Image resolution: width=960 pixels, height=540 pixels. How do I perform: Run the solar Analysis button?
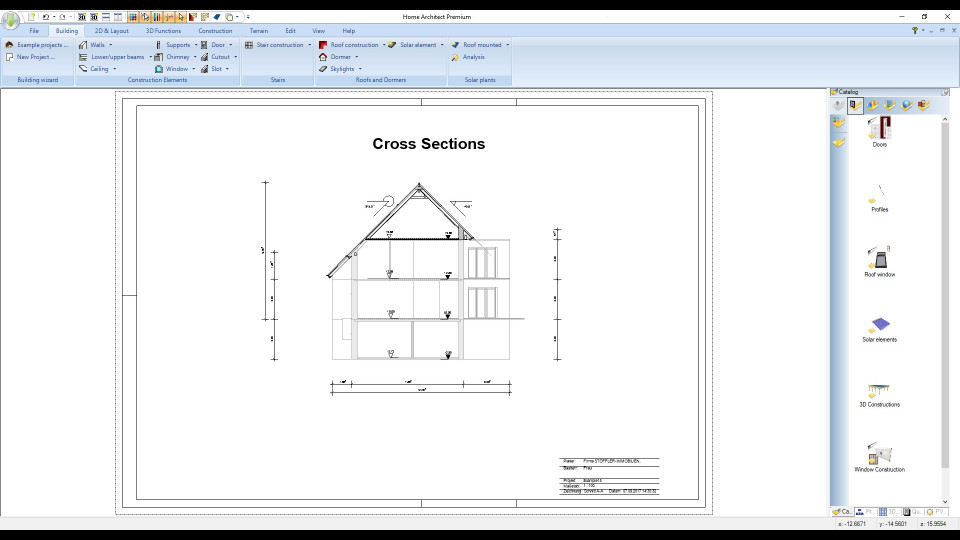point(468,57)
